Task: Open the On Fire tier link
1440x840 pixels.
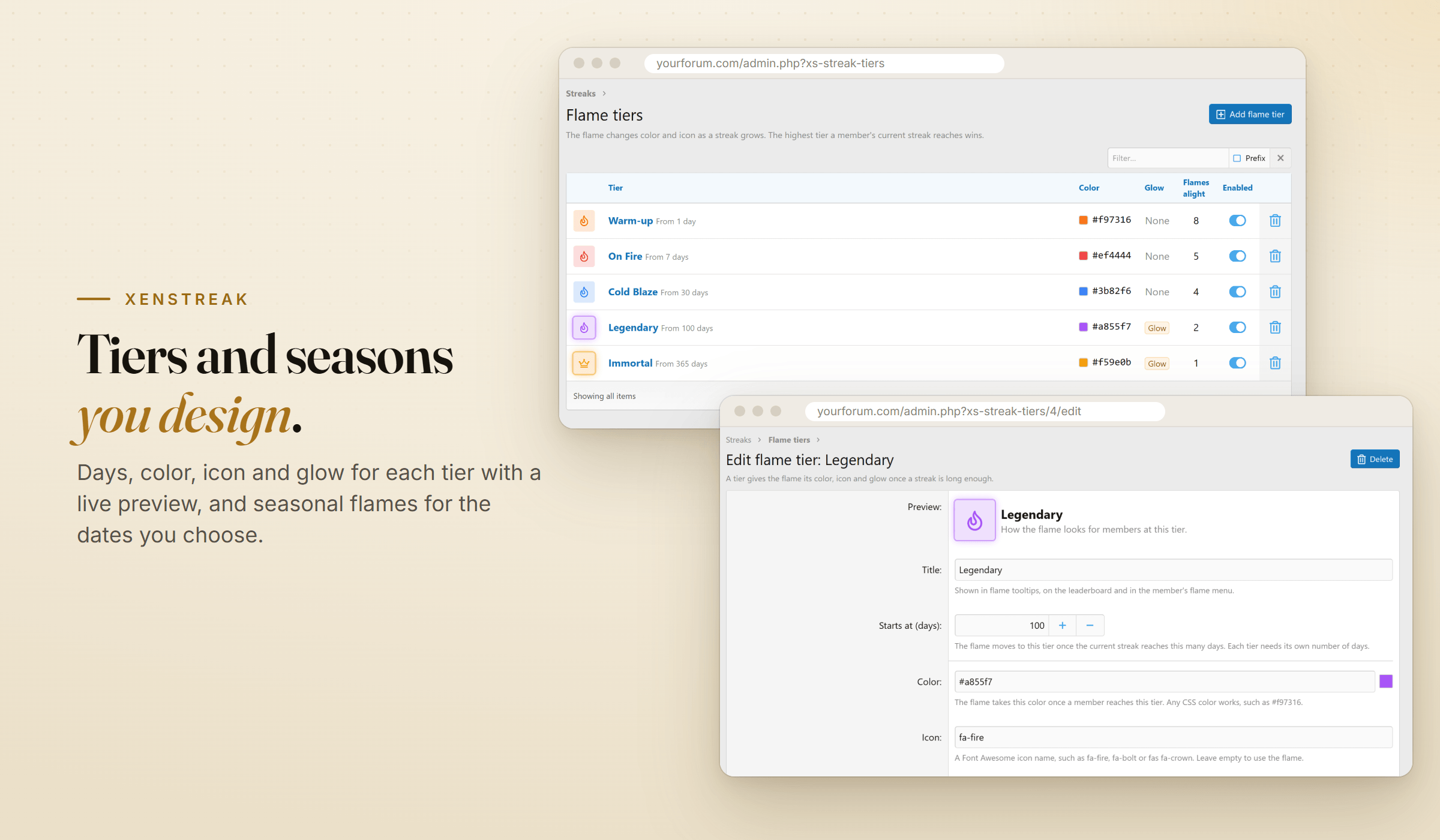Action: tap(625, 256)
